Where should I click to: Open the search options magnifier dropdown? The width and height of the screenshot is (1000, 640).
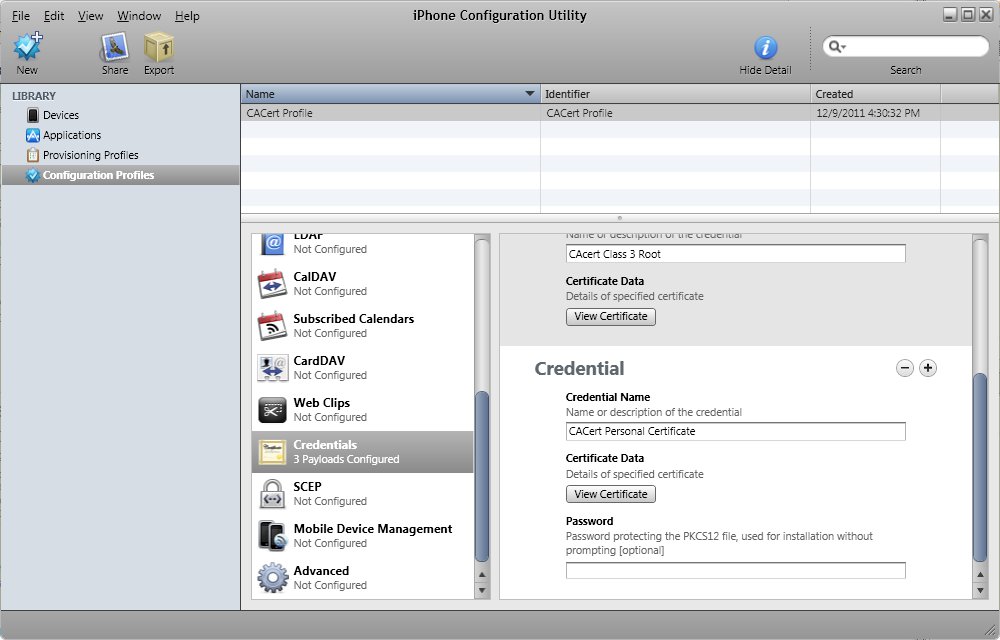(836, 47)
